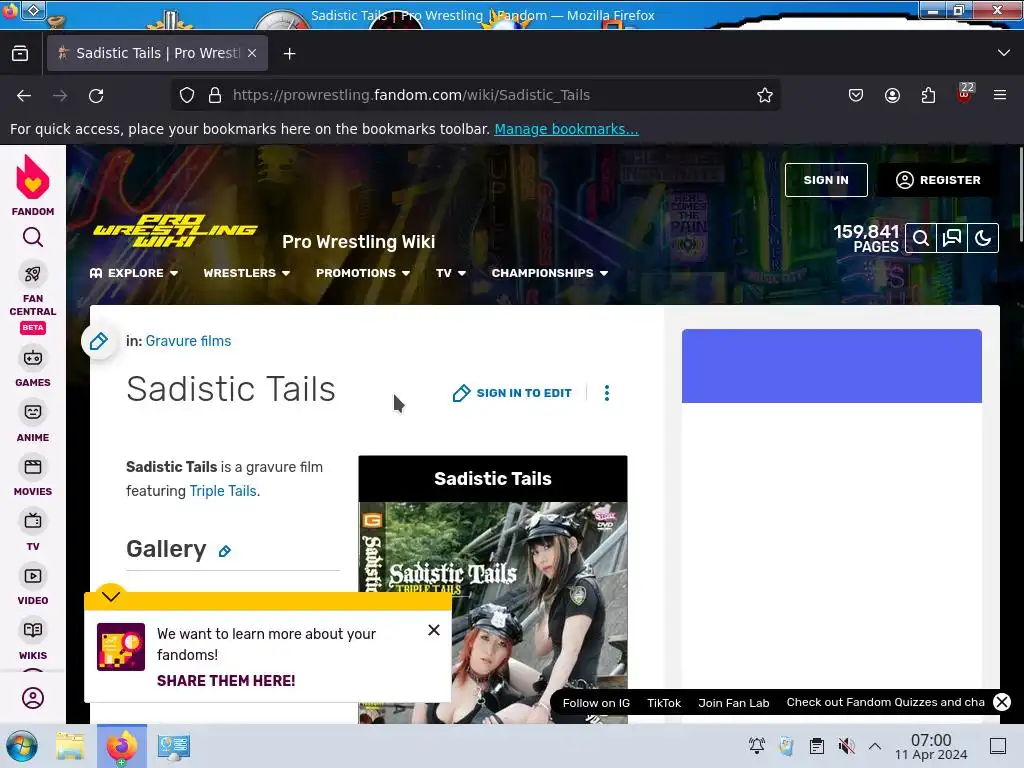Open a new browser tab
Viewport: 1024px width, 768px height.
(x=289, y=54)
